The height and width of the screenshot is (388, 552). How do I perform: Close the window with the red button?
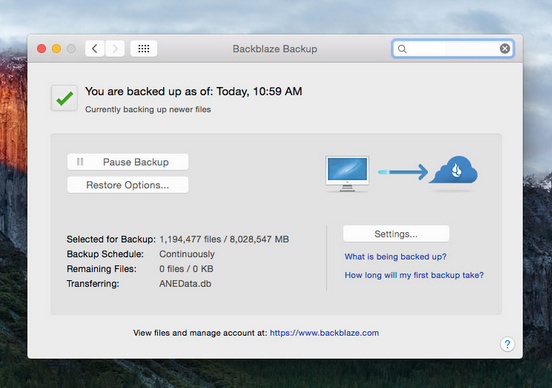pyautogui.click(x=42, y=49)
